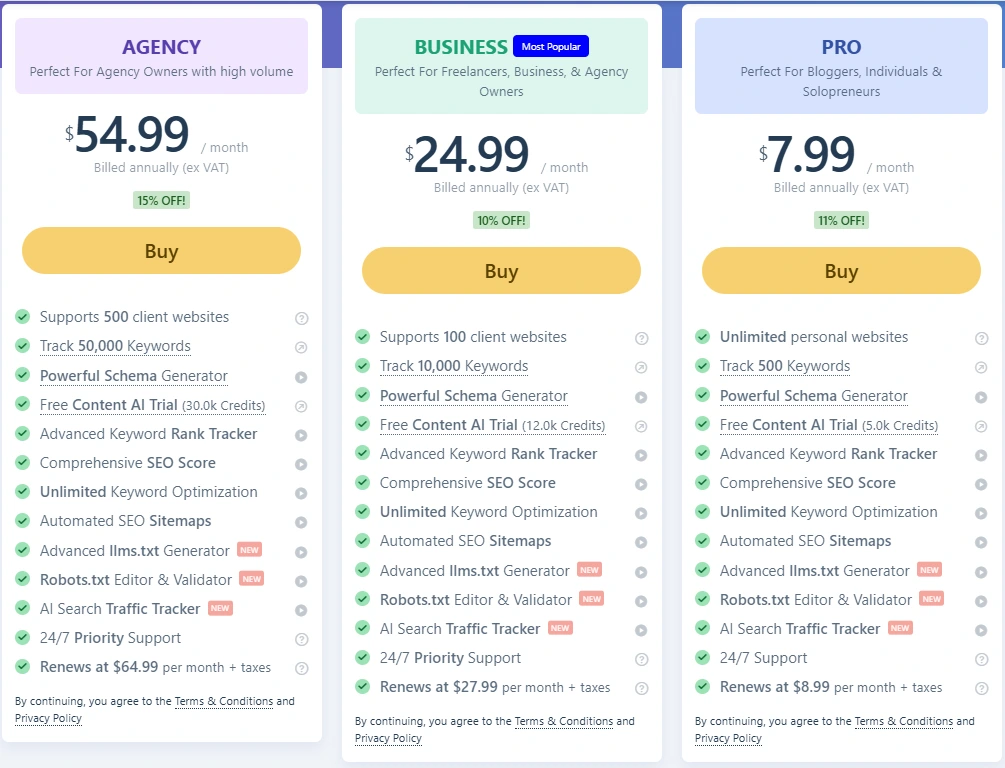The image size is (1005, 768).
Task: Click the help icon beside "Renews at $64.99 per month"
Action: click(301, 668)
